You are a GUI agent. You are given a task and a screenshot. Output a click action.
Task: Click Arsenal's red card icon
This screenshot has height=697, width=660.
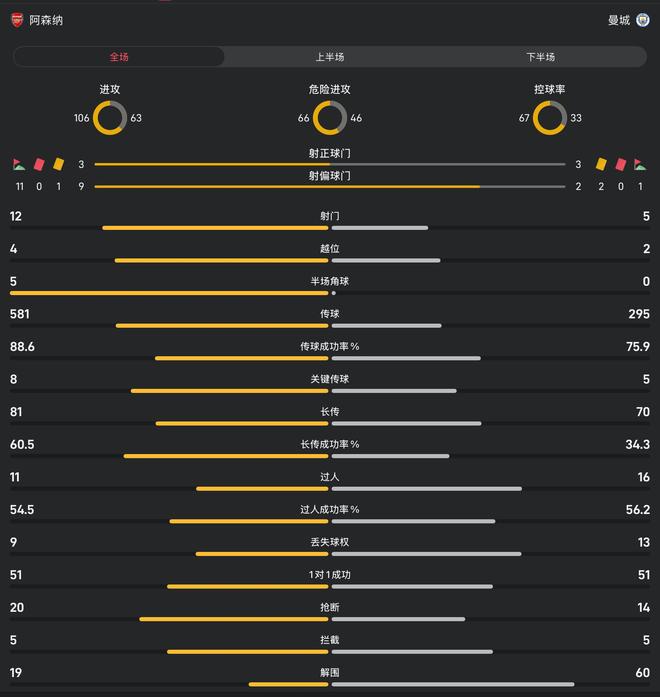(x=40, y=164)
